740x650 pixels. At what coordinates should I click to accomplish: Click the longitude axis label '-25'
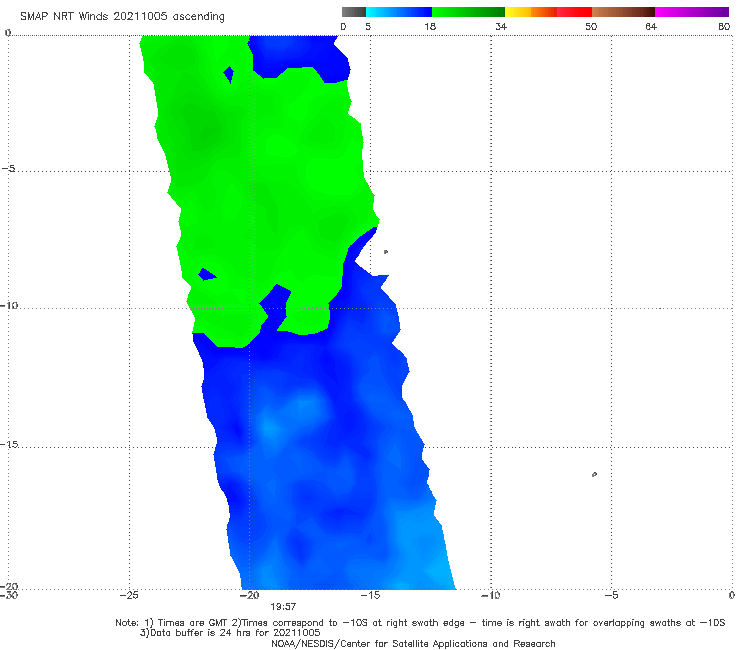tap(129, 595)
